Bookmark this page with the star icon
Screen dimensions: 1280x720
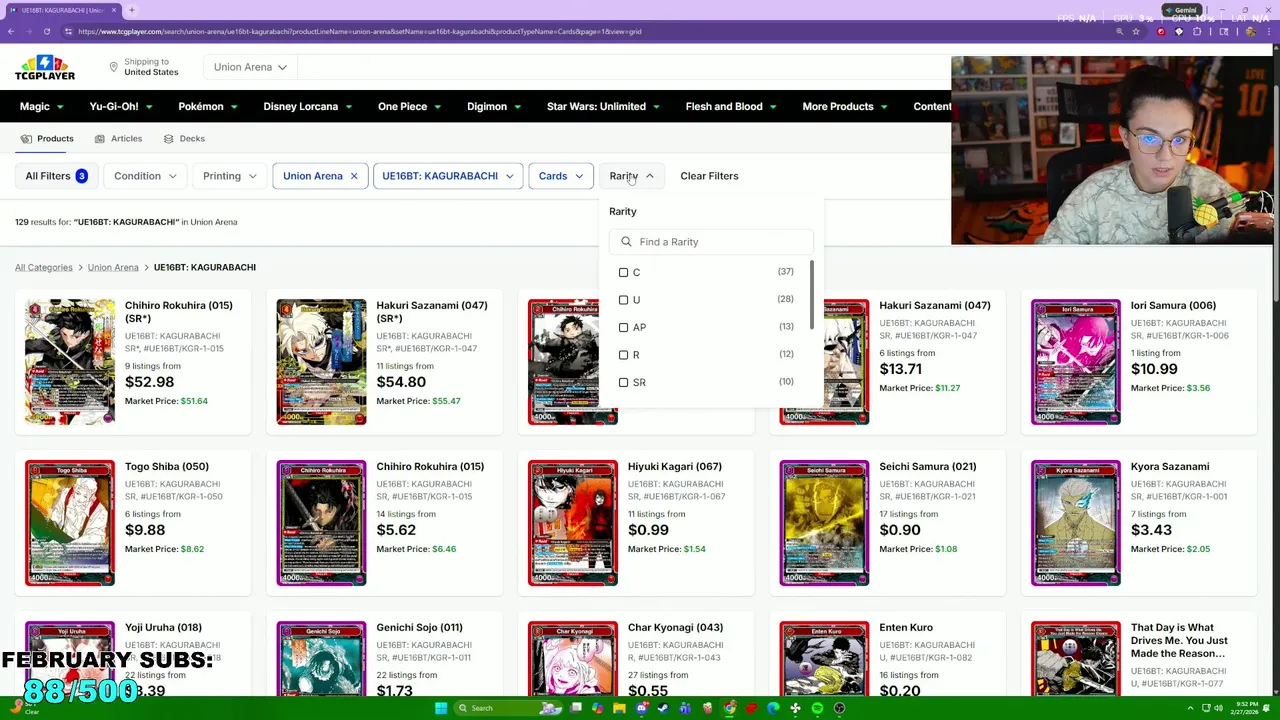pos(1136,31)
